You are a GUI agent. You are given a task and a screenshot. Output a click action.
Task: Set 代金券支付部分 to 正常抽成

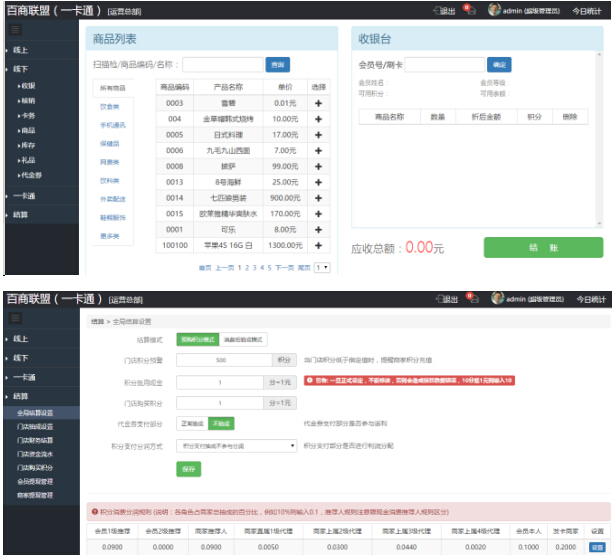pos(191,424)
